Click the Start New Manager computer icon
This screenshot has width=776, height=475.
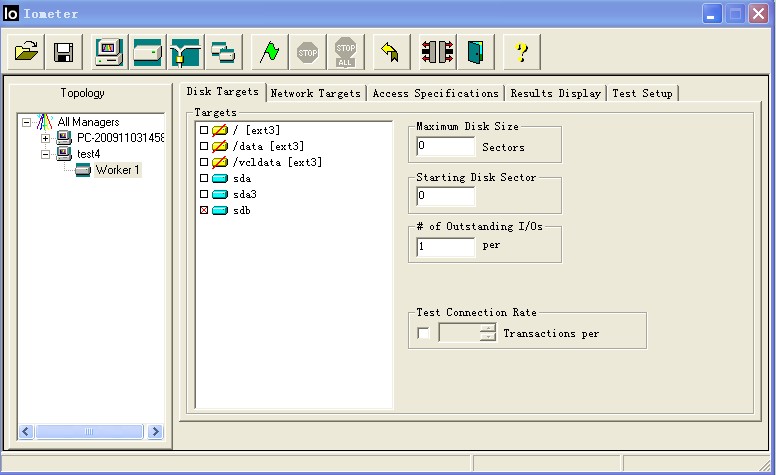pyautogui.click(x=109, y=51)
